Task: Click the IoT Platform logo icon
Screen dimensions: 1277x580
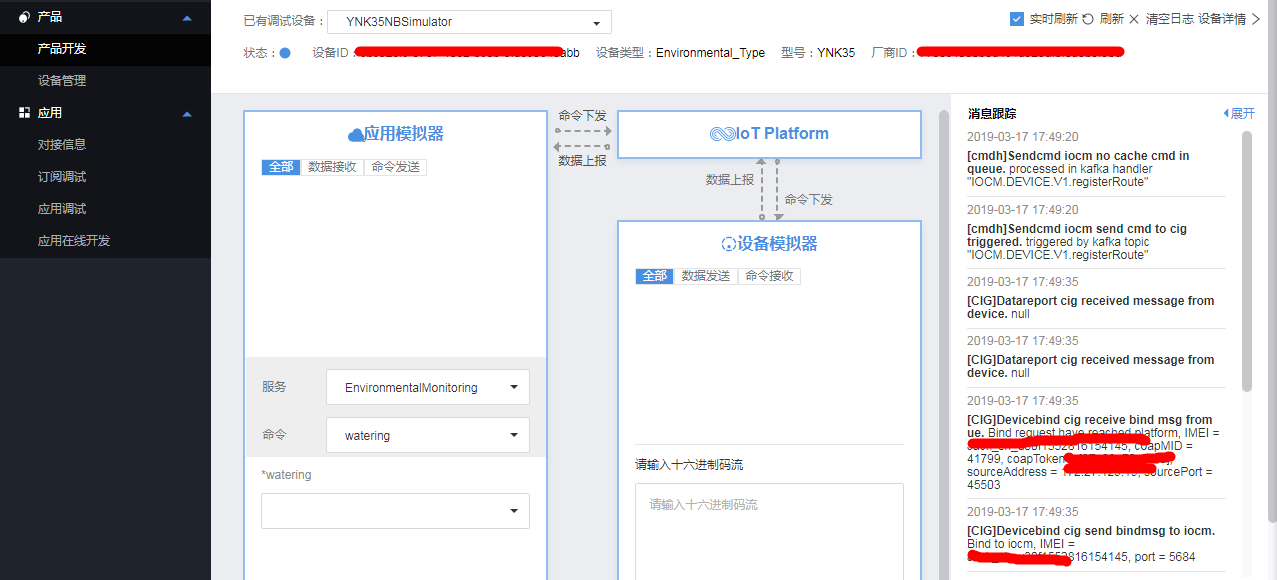Action: click(722, 134)
